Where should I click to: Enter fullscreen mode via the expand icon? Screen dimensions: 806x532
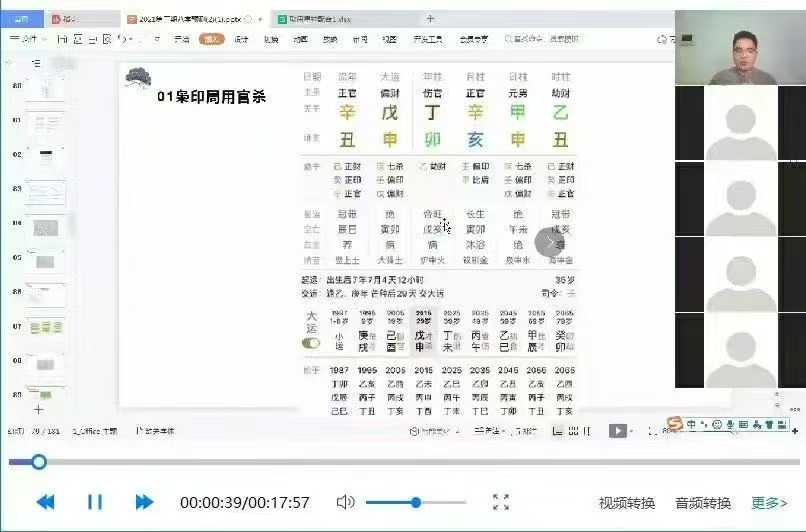(x=501, y=502)
